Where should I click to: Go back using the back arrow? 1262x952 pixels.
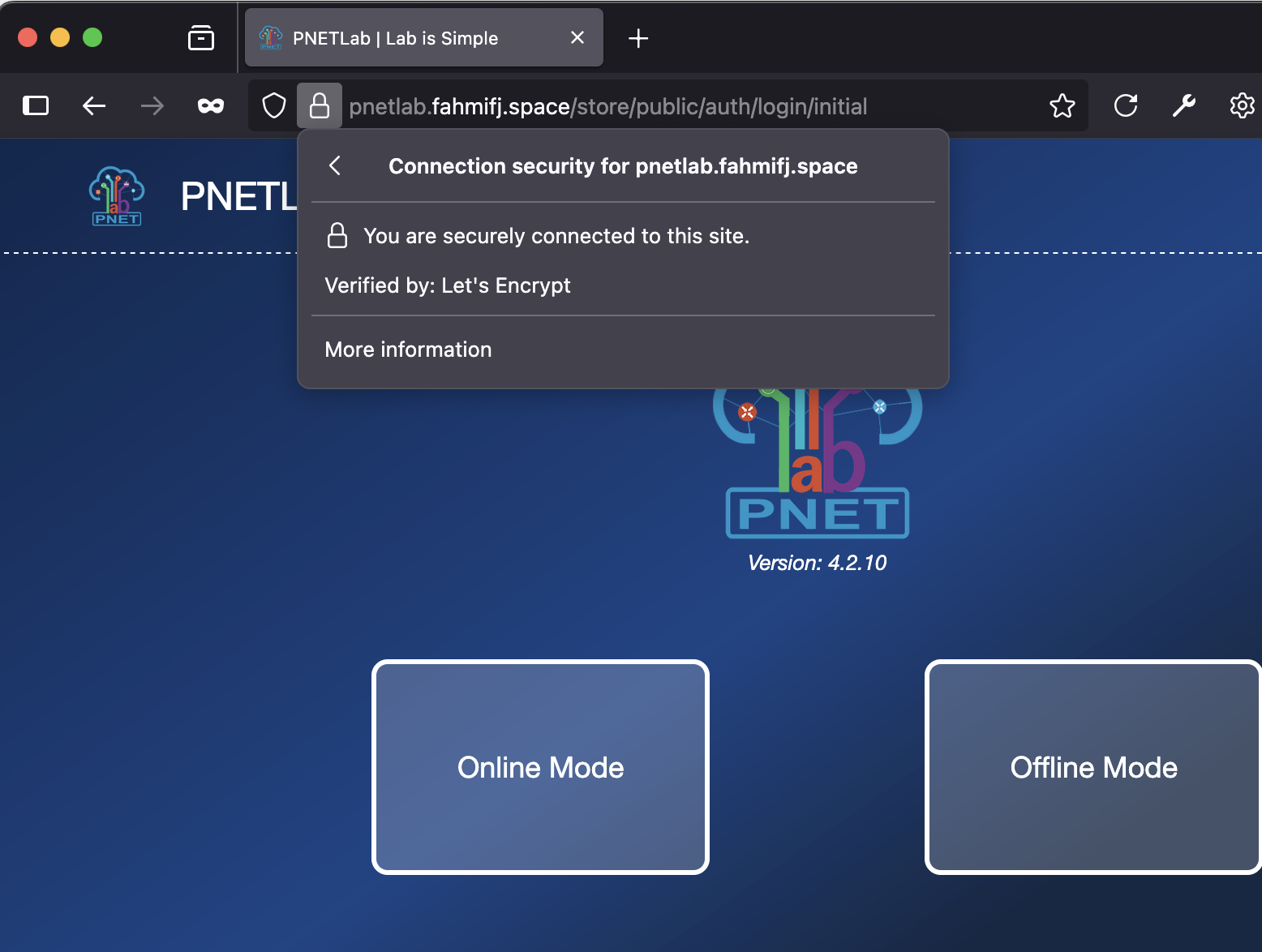tap(94, 105)
